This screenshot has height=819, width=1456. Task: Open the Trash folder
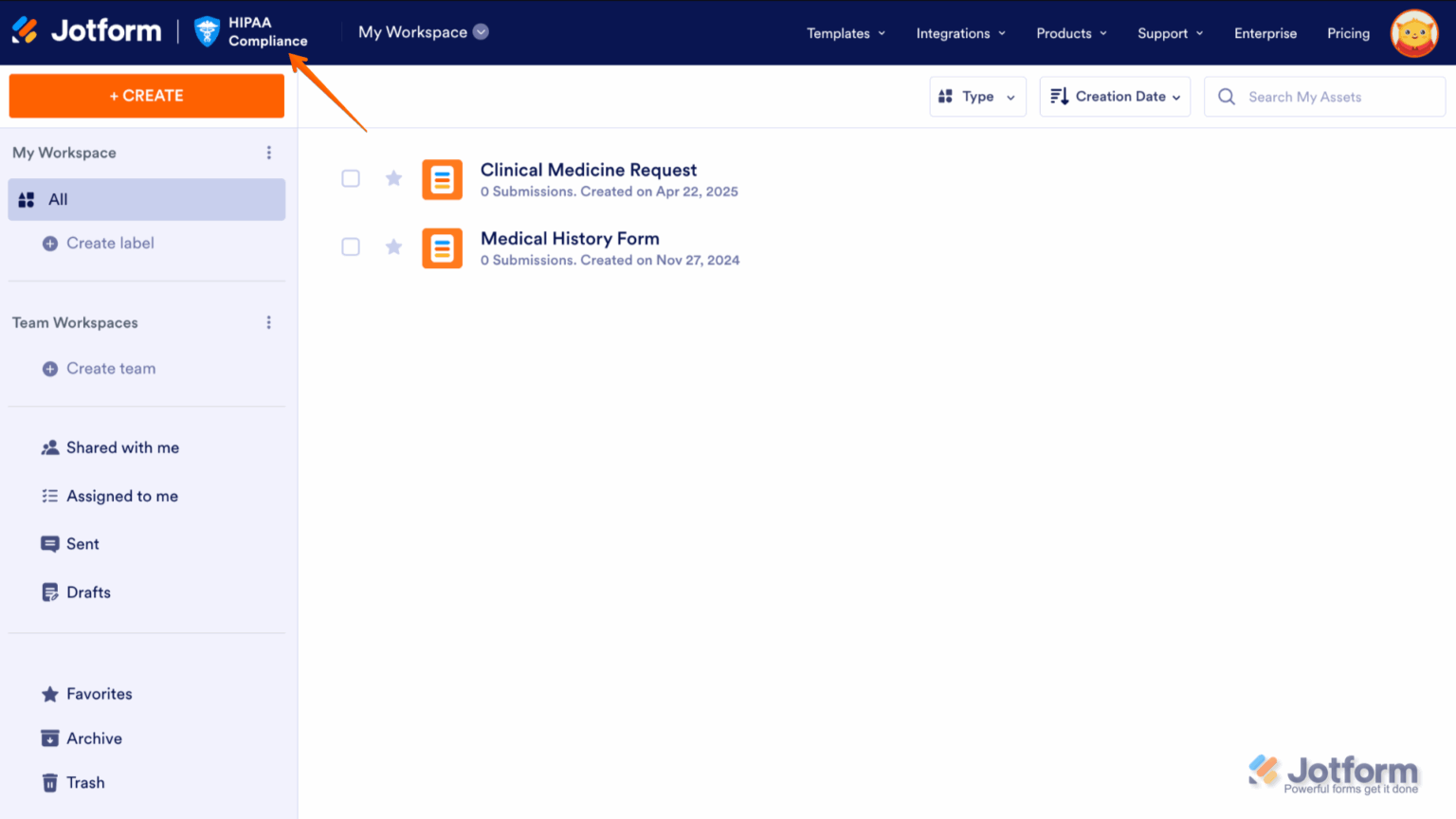click(x=85, y=782)
